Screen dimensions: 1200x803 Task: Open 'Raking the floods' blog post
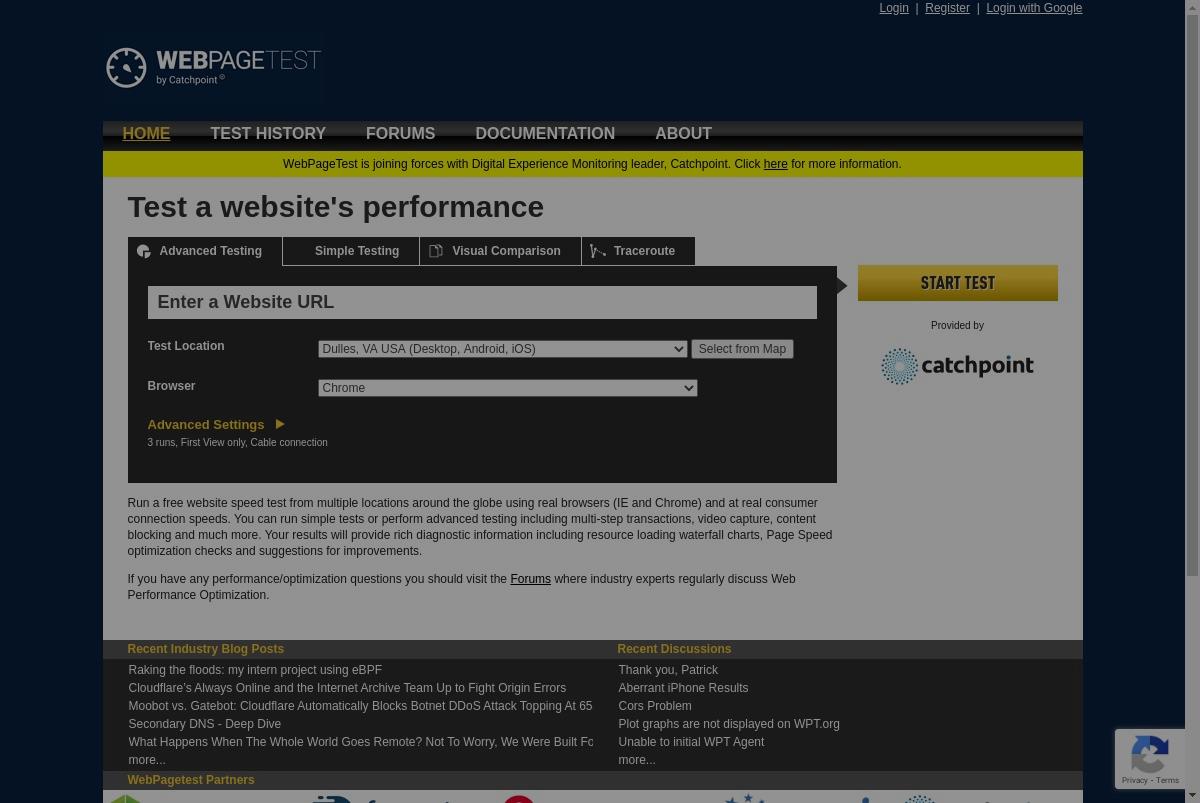click(x=255, y=670)
